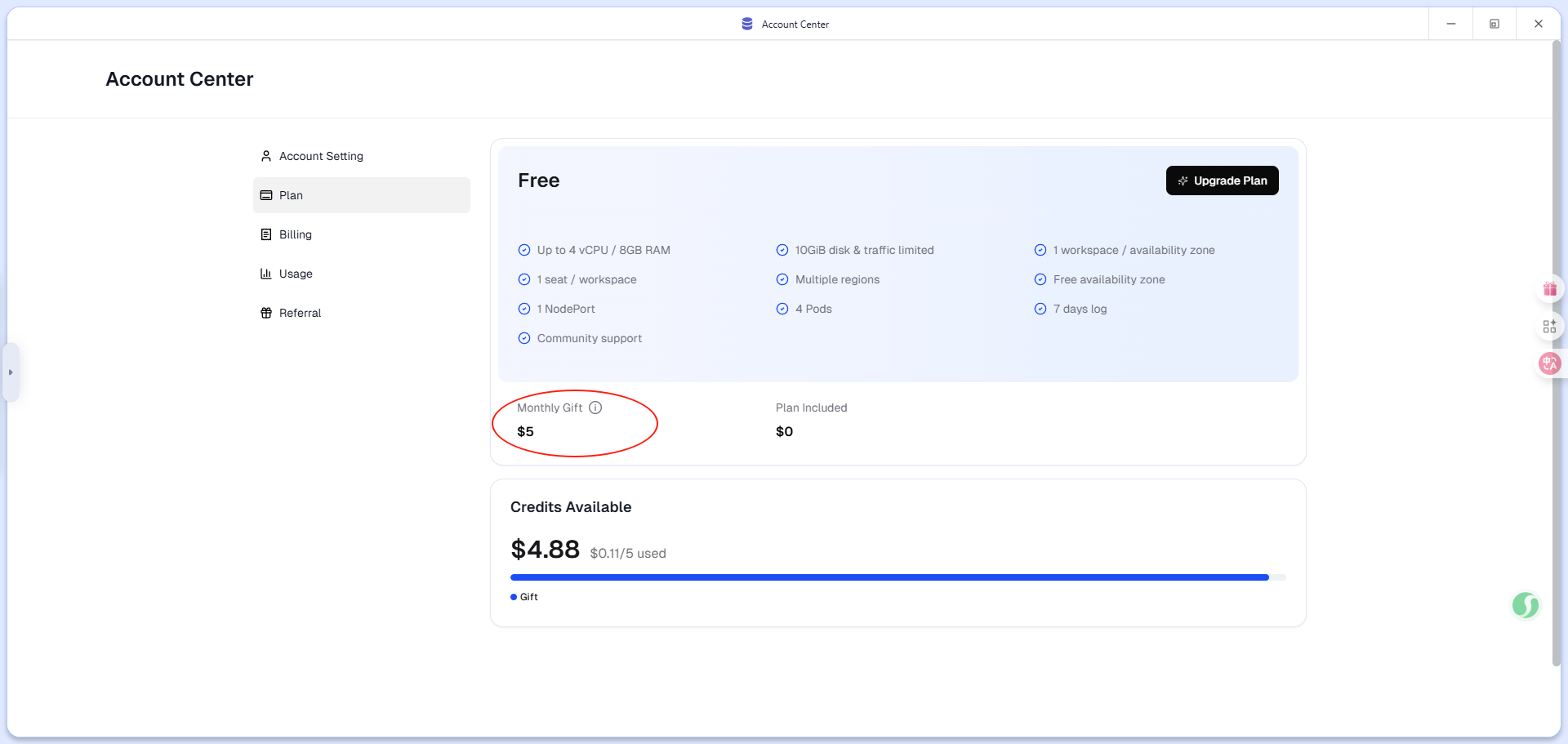1568x744 pixels.
Task: Click the Monthly Gift info icon
Action: click(x=595, y=408)
